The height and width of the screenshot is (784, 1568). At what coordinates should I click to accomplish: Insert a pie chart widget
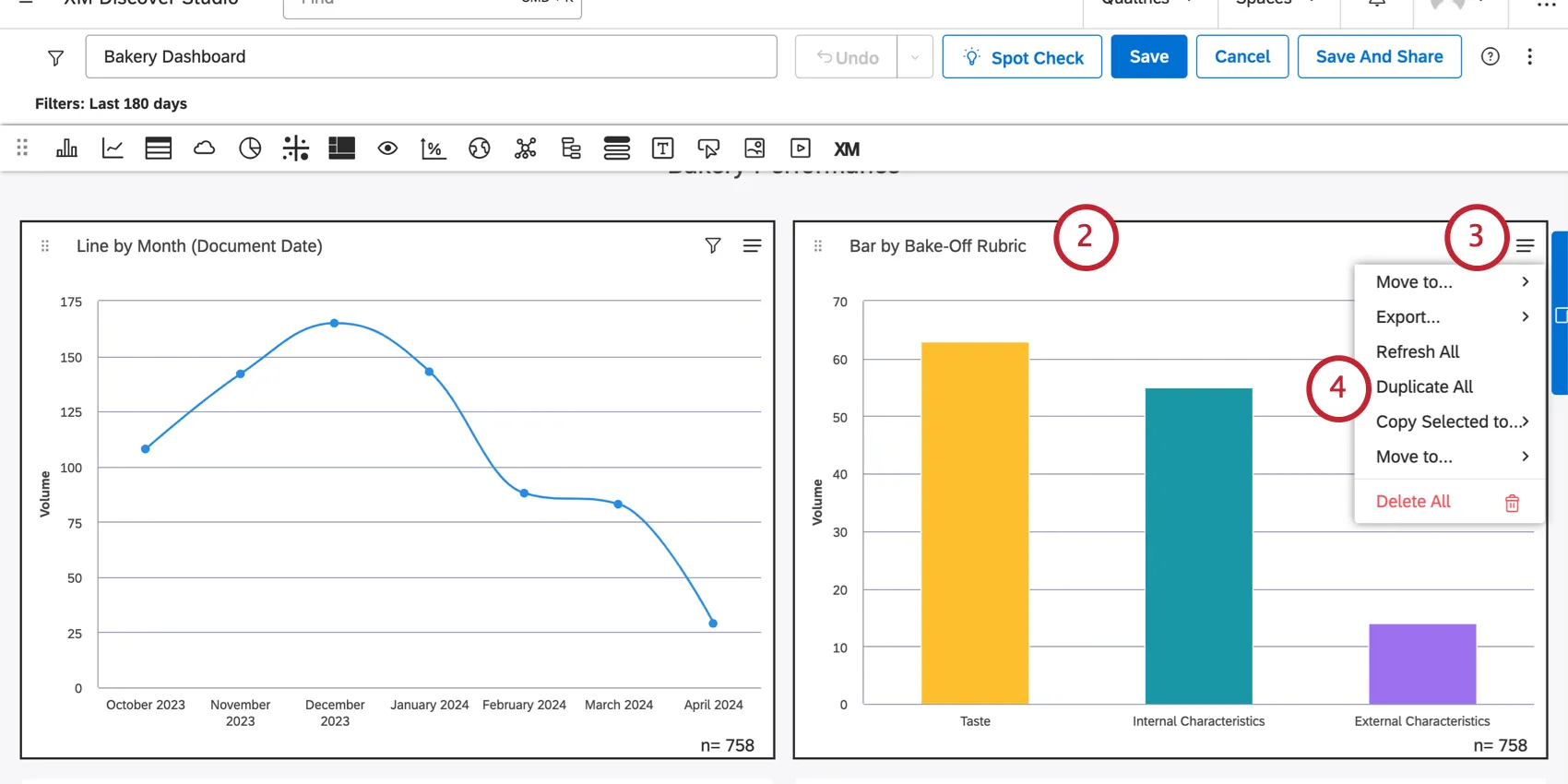tap(250, 148)
